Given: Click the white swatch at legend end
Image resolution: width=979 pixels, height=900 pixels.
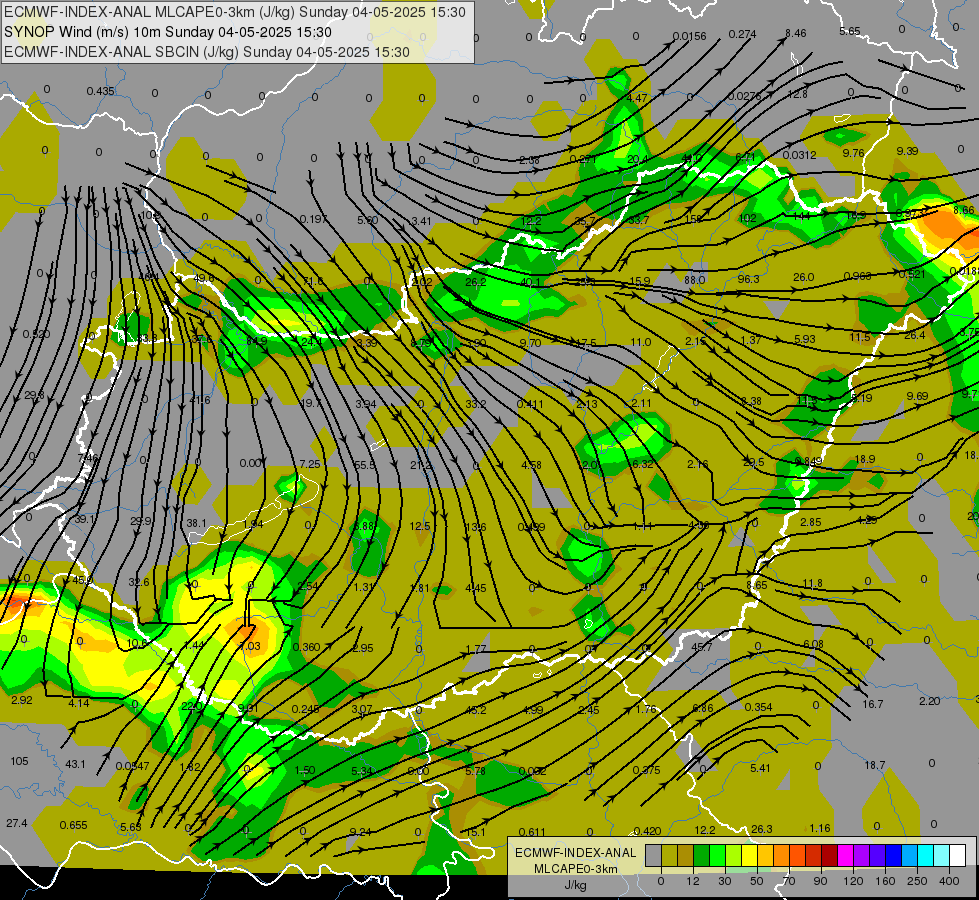Looking at the screenshot, I should pos(957,855).
